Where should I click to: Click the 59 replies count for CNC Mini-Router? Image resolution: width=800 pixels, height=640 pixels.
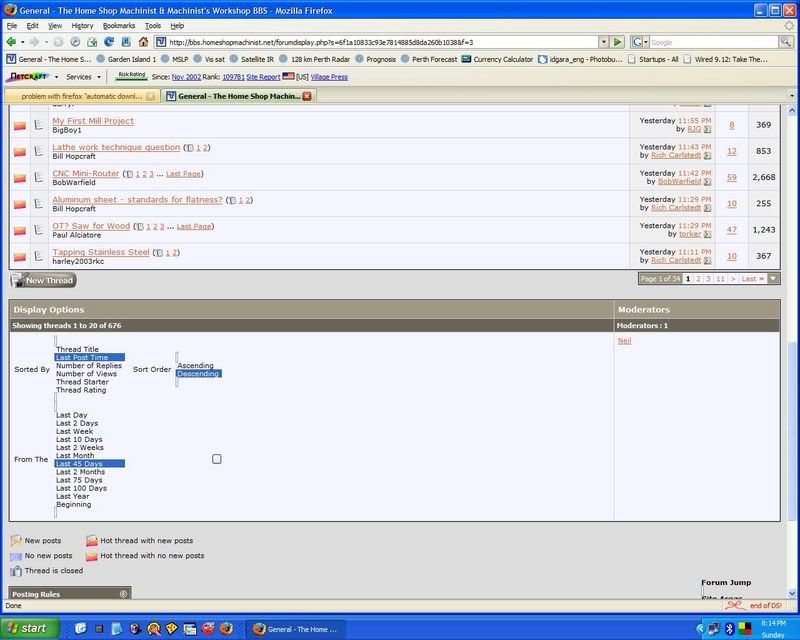click(x=732, y=177)
